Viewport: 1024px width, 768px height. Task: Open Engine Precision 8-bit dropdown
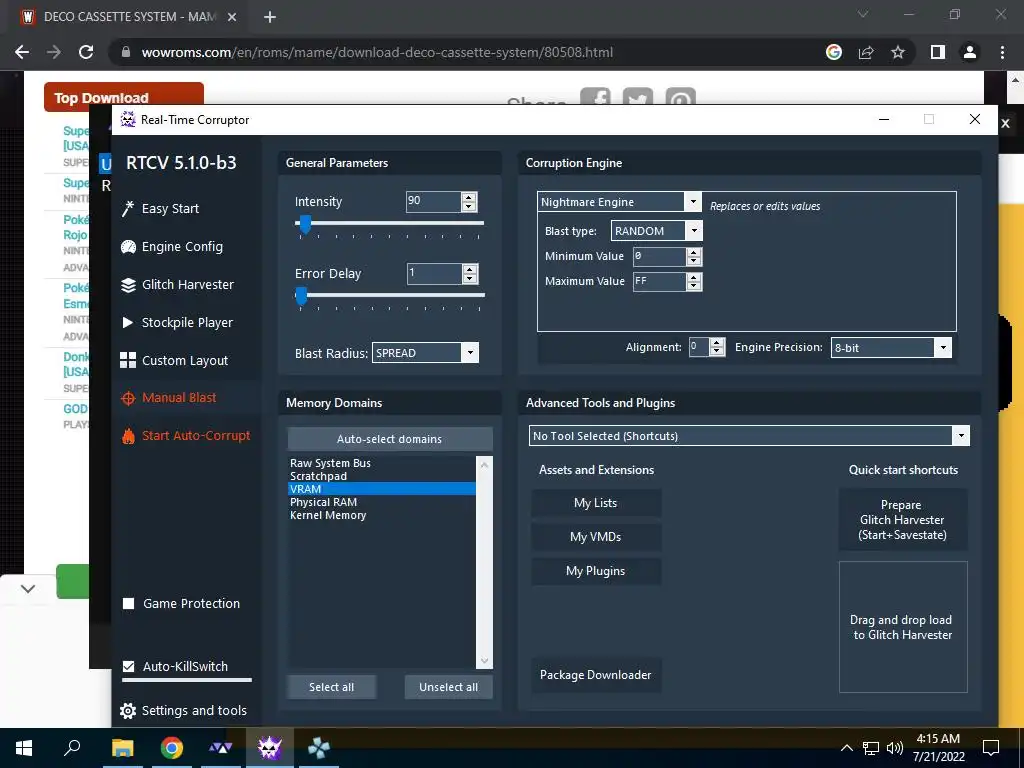pos(943,347)
